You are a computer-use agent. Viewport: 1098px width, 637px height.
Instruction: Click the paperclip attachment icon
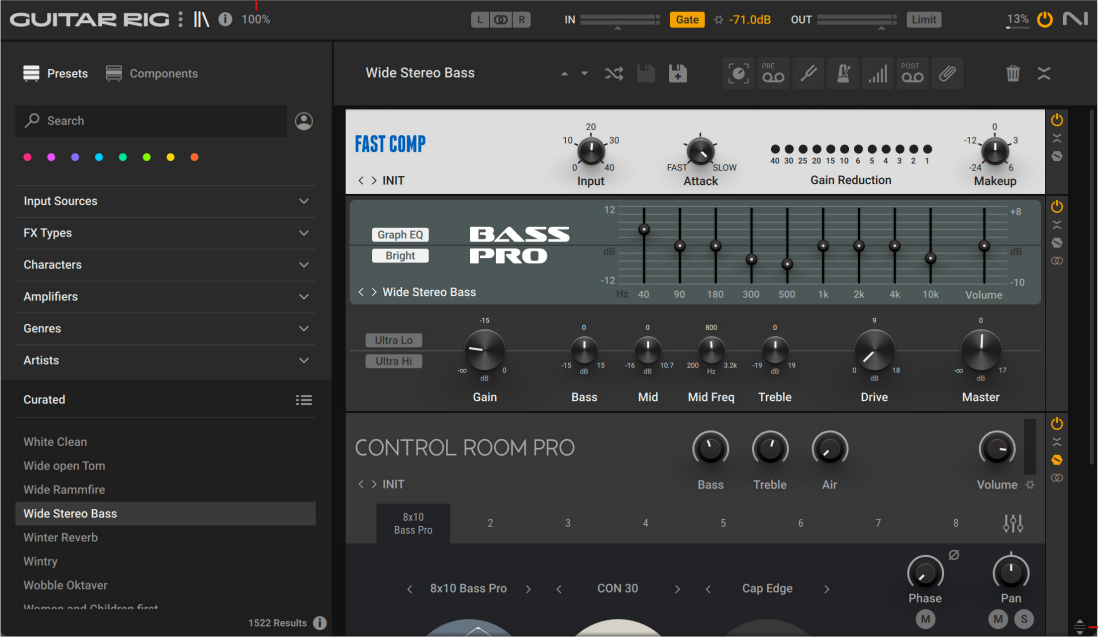(947, 74)
